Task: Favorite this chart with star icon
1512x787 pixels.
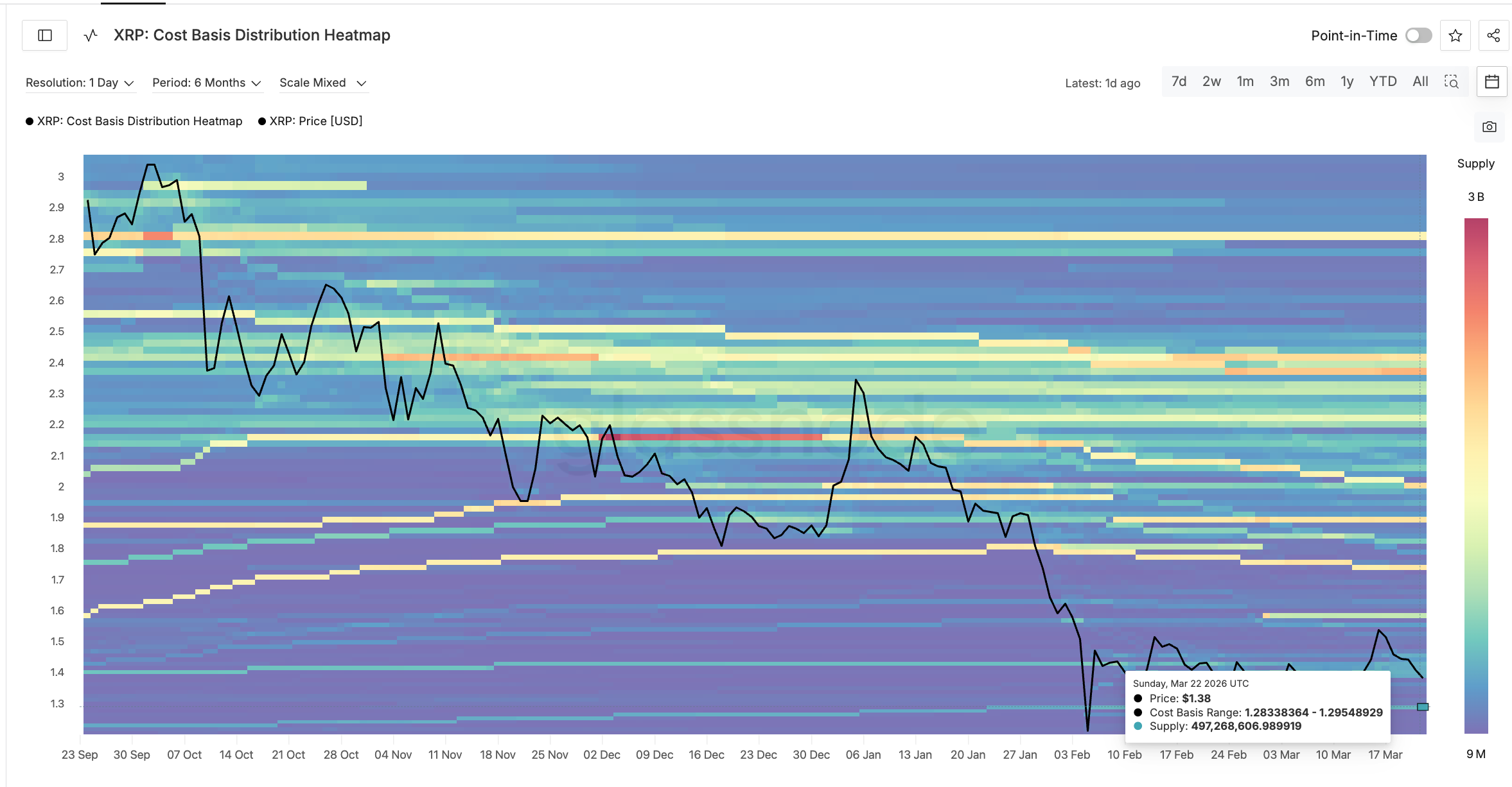Action: 1455,35
